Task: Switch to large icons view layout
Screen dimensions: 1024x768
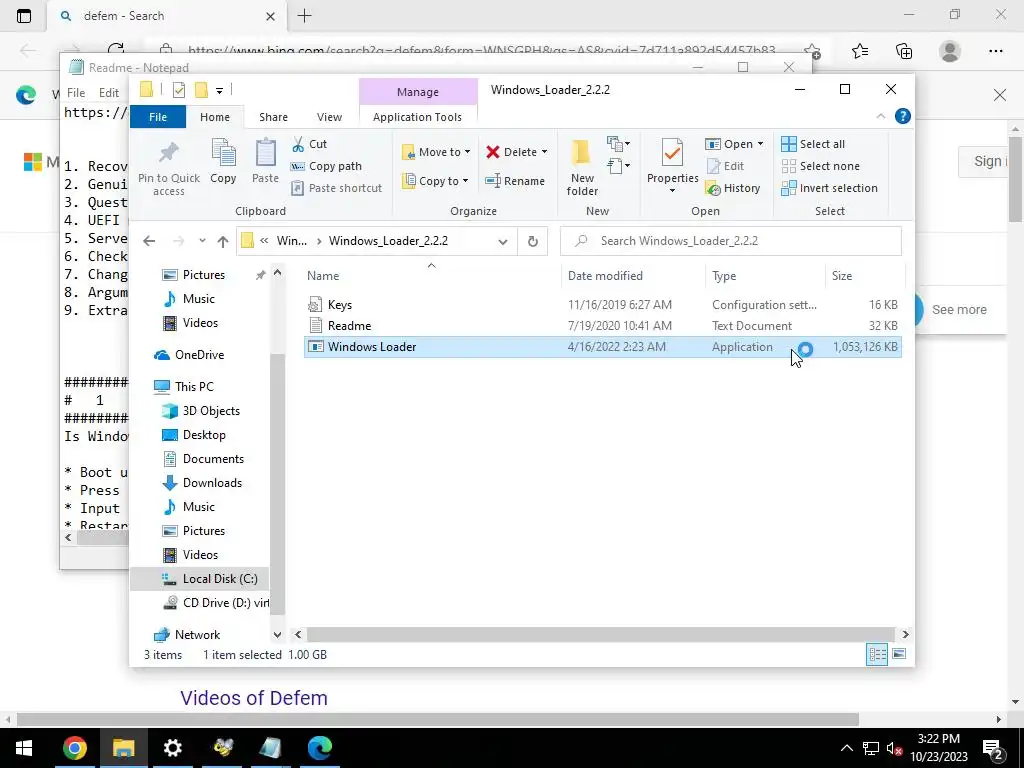Action: (x=899, y=654)
